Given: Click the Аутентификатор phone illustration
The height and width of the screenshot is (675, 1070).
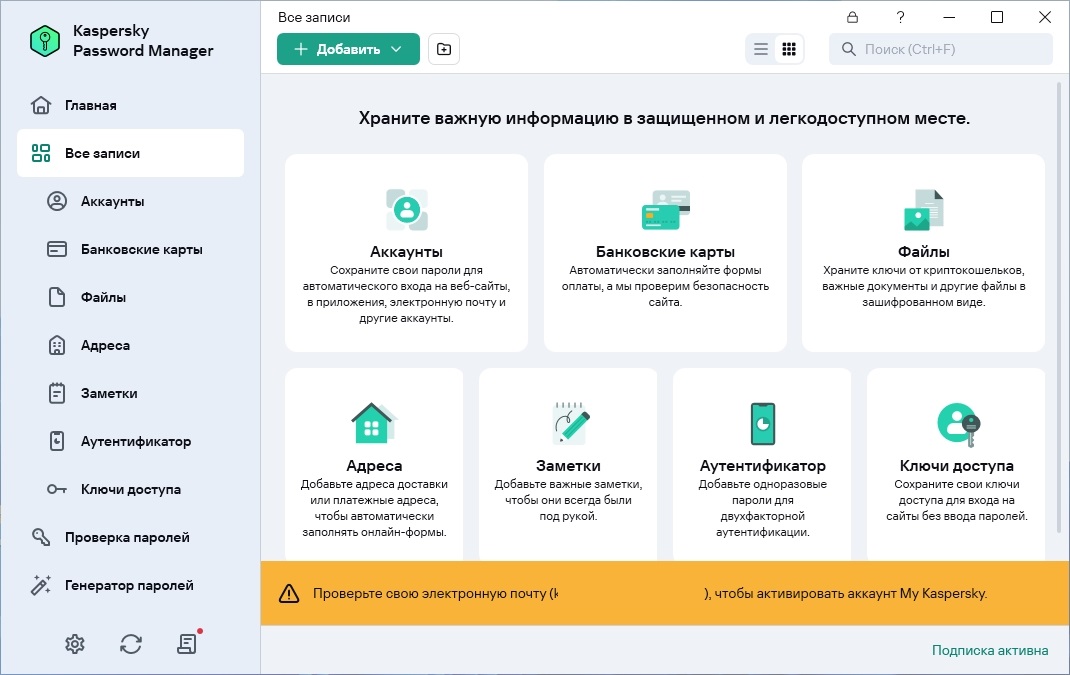Looking at the screenshot, I should pyautogui.click(x=762, y=423).
